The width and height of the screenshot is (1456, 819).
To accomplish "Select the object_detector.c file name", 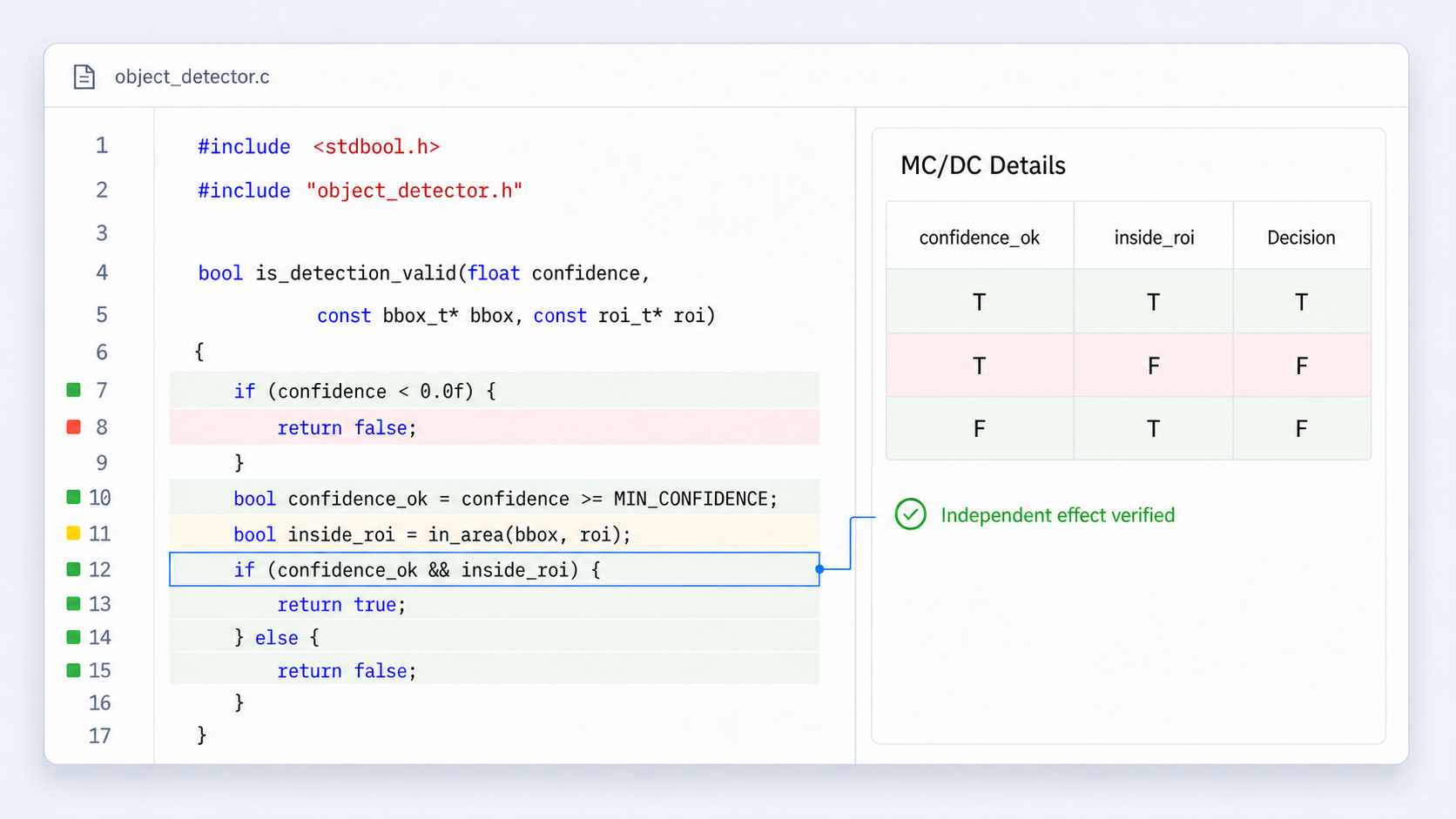I will click(x=192, y=77).
